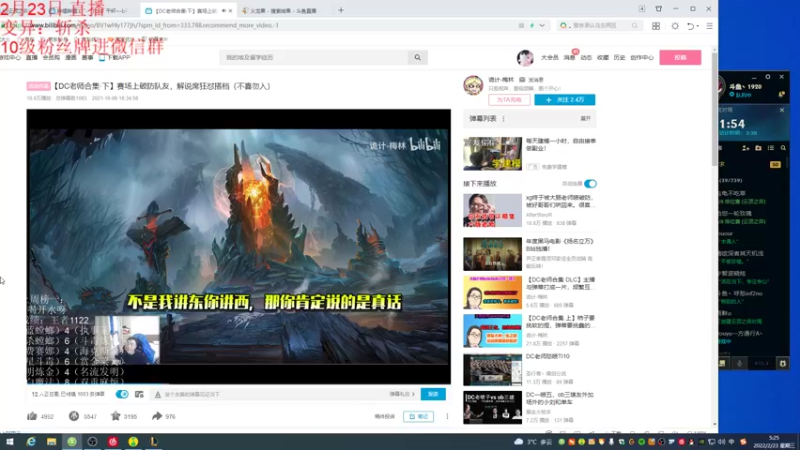
Task: Click the coin icon below video
Action: (x=74, y=416)
